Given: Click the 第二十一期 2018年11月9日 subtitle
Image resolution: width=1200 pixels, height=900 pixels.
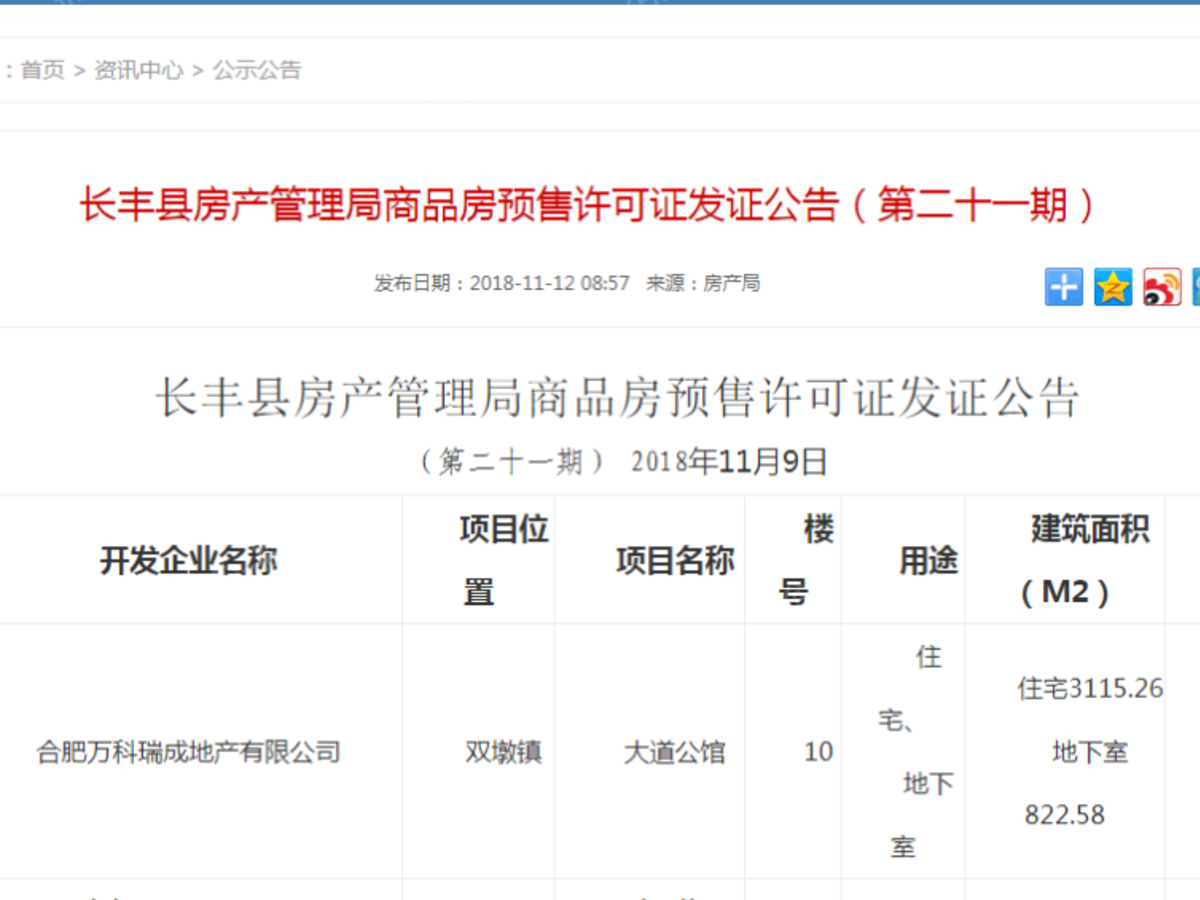Looking at the screenshot, I should pyautogui.click(x=621, y=461).
